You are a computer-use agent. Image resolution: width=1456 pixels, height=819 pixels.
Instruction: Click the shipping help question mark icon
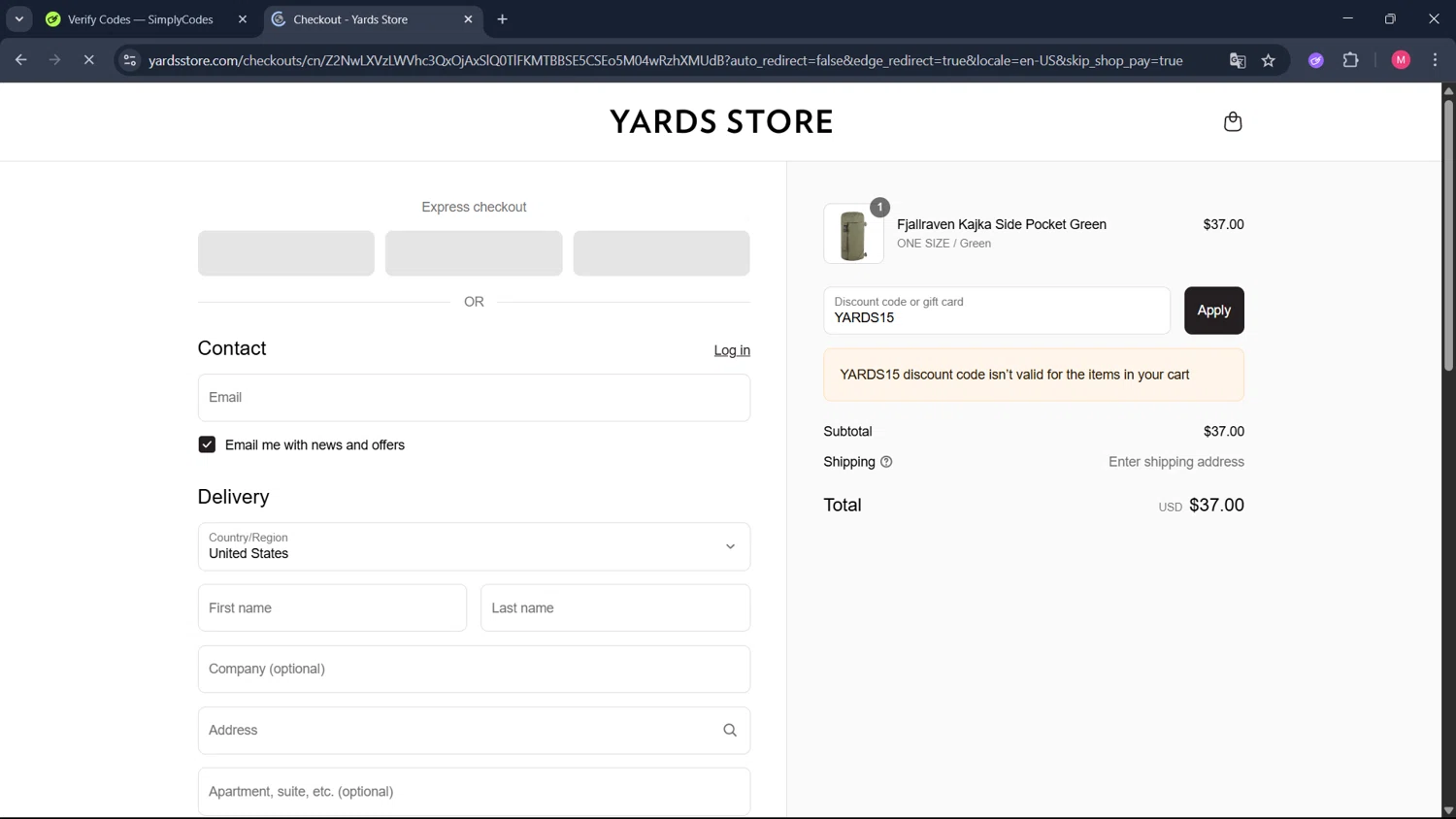click(x=886, y=462)
